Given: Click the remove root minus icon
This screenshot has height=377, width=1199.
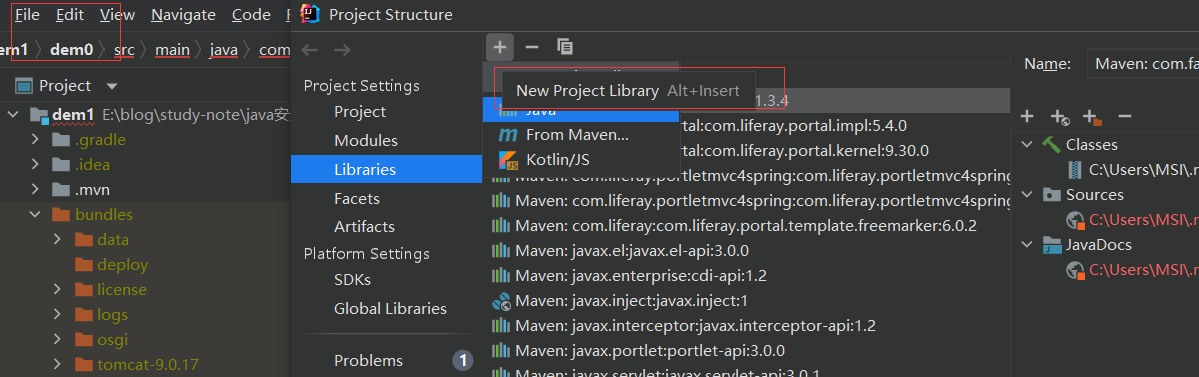Looking at the screenshot, I should [x=1124, y=116].
